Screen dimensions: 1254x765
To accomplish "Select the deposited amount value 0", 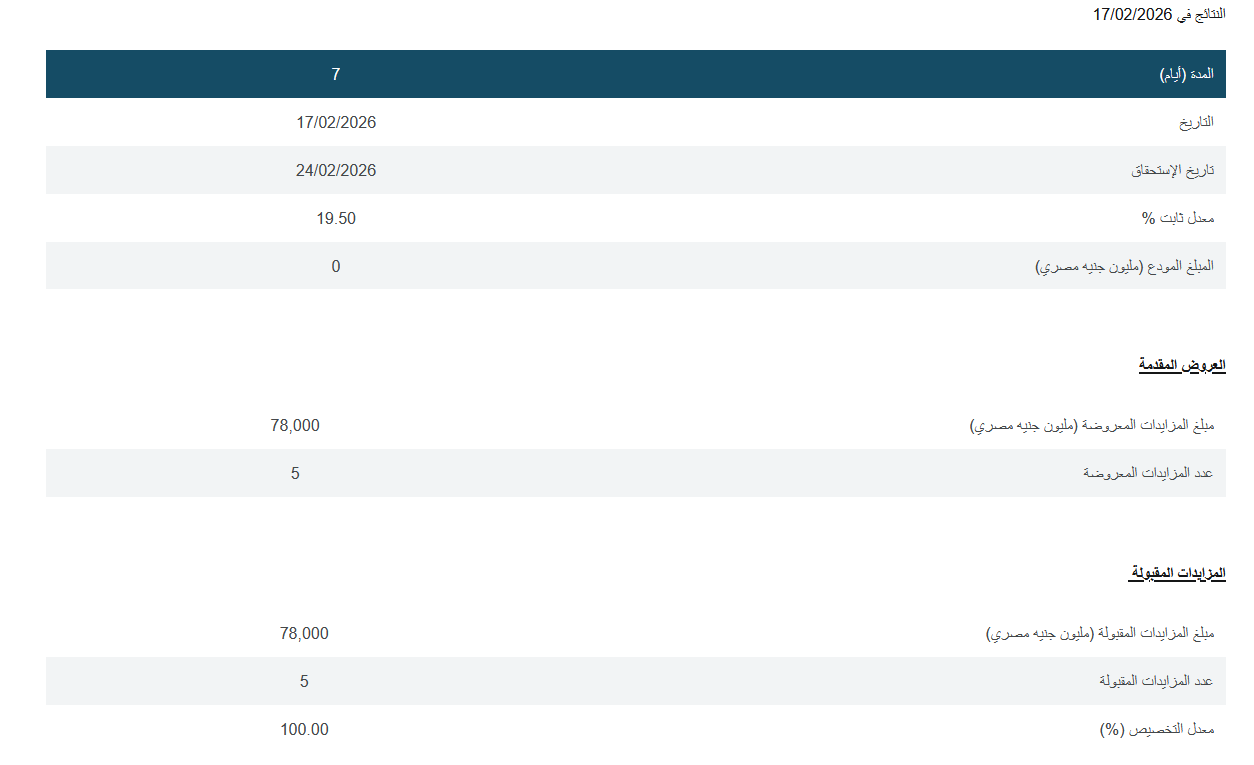I will pyautogui.click(x=336, y=266).
